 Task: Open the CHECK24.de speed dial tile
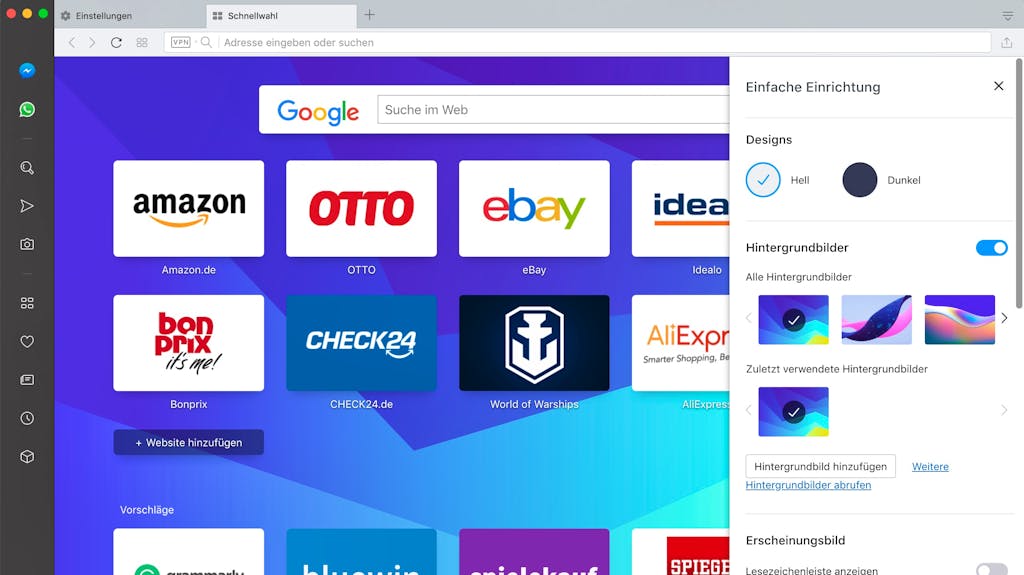click(x=361, y=343)
